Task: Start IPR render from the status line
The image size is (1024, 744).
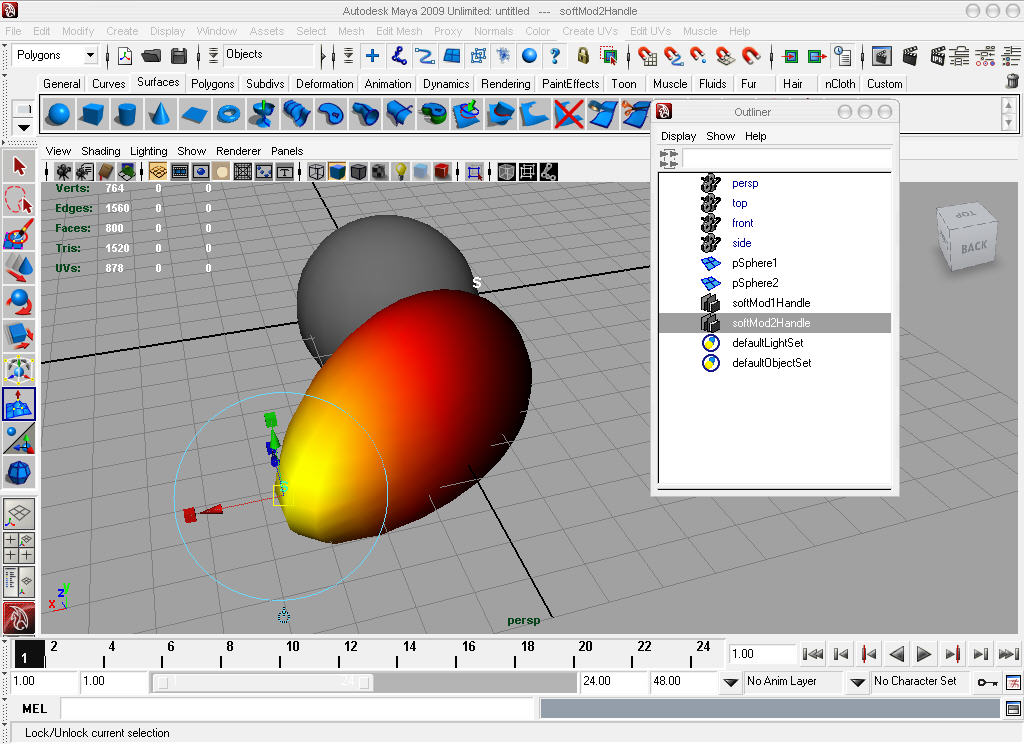Action: coord(938,56)
